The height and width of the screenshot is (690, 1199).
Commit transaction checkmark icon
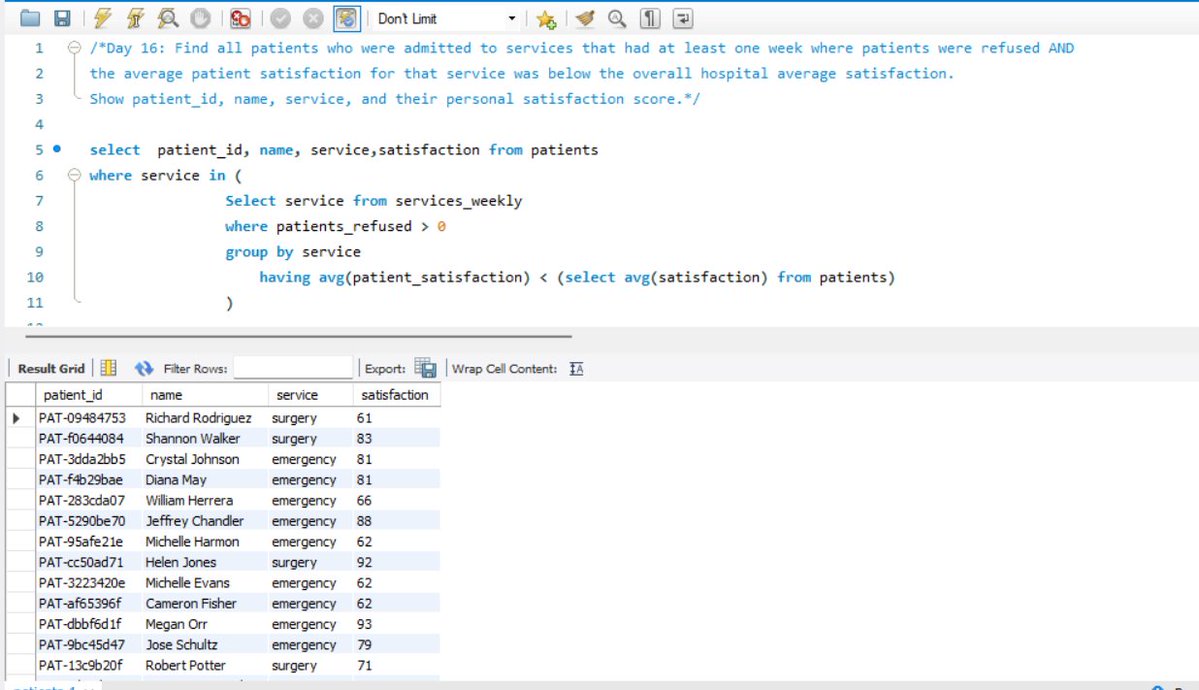[x=281, y=18]
